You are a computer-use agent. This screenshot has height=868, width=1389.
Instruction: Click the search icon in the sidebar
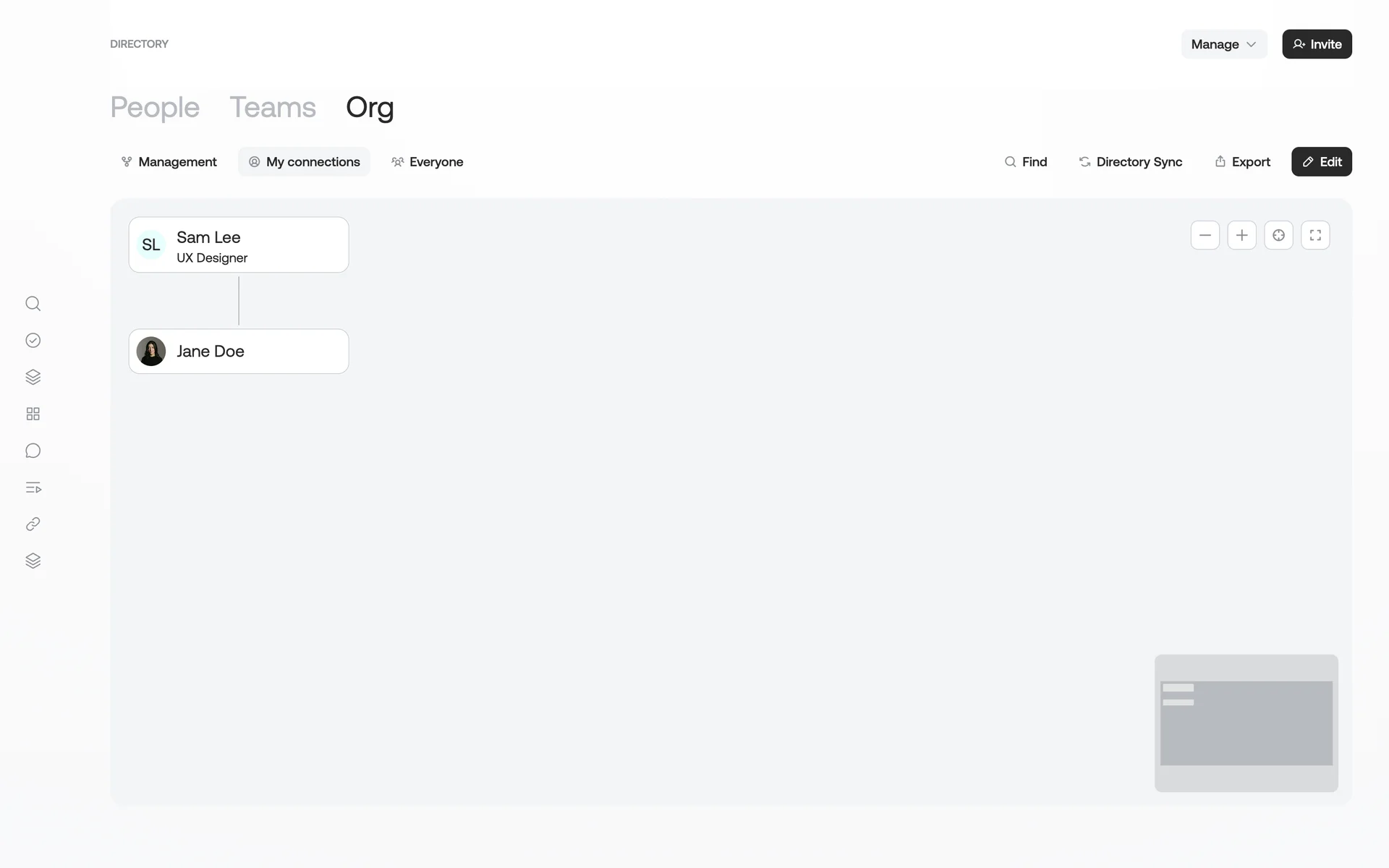click(33, 304)
